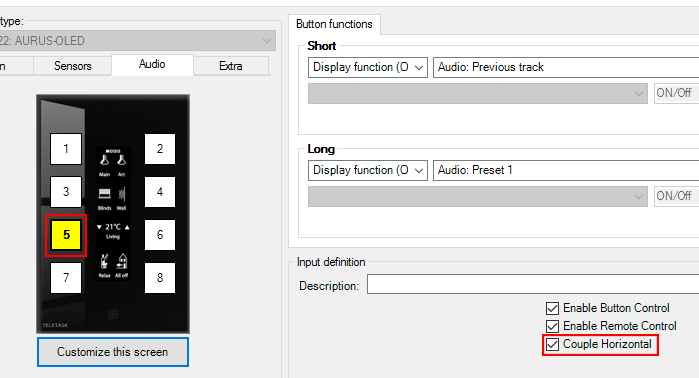
Task: Click the temperature up arrow on display
Action: pos(127,227)
